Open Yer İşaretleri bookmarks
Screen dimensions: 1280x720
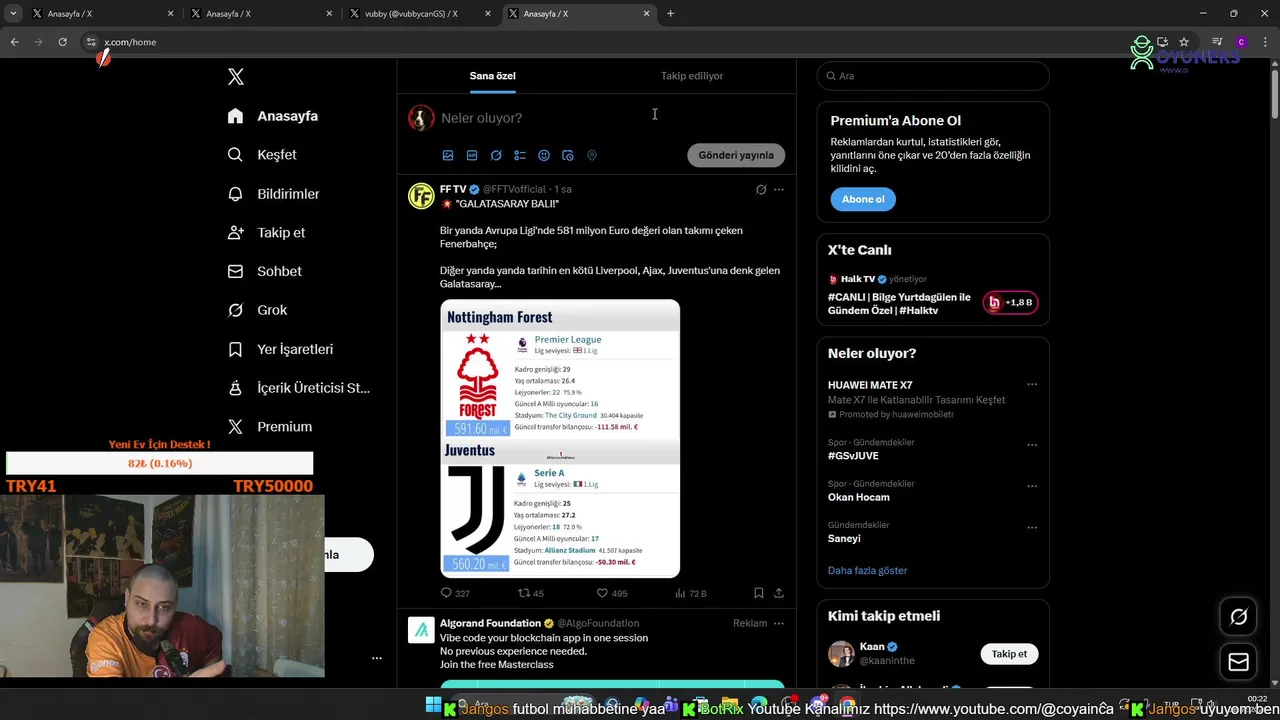click(280, 349)
